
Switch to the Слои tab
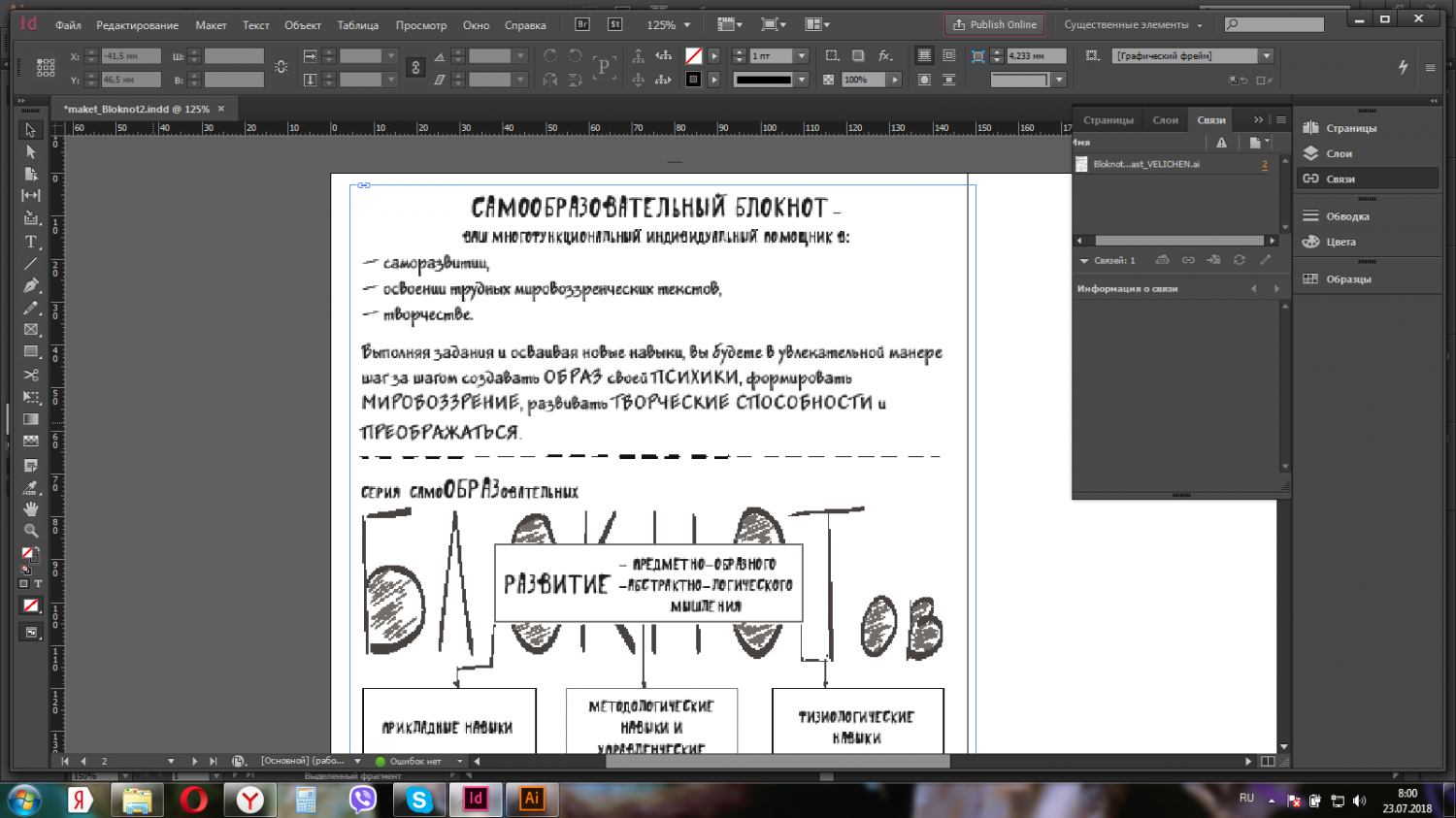[x=1165, y=120]
